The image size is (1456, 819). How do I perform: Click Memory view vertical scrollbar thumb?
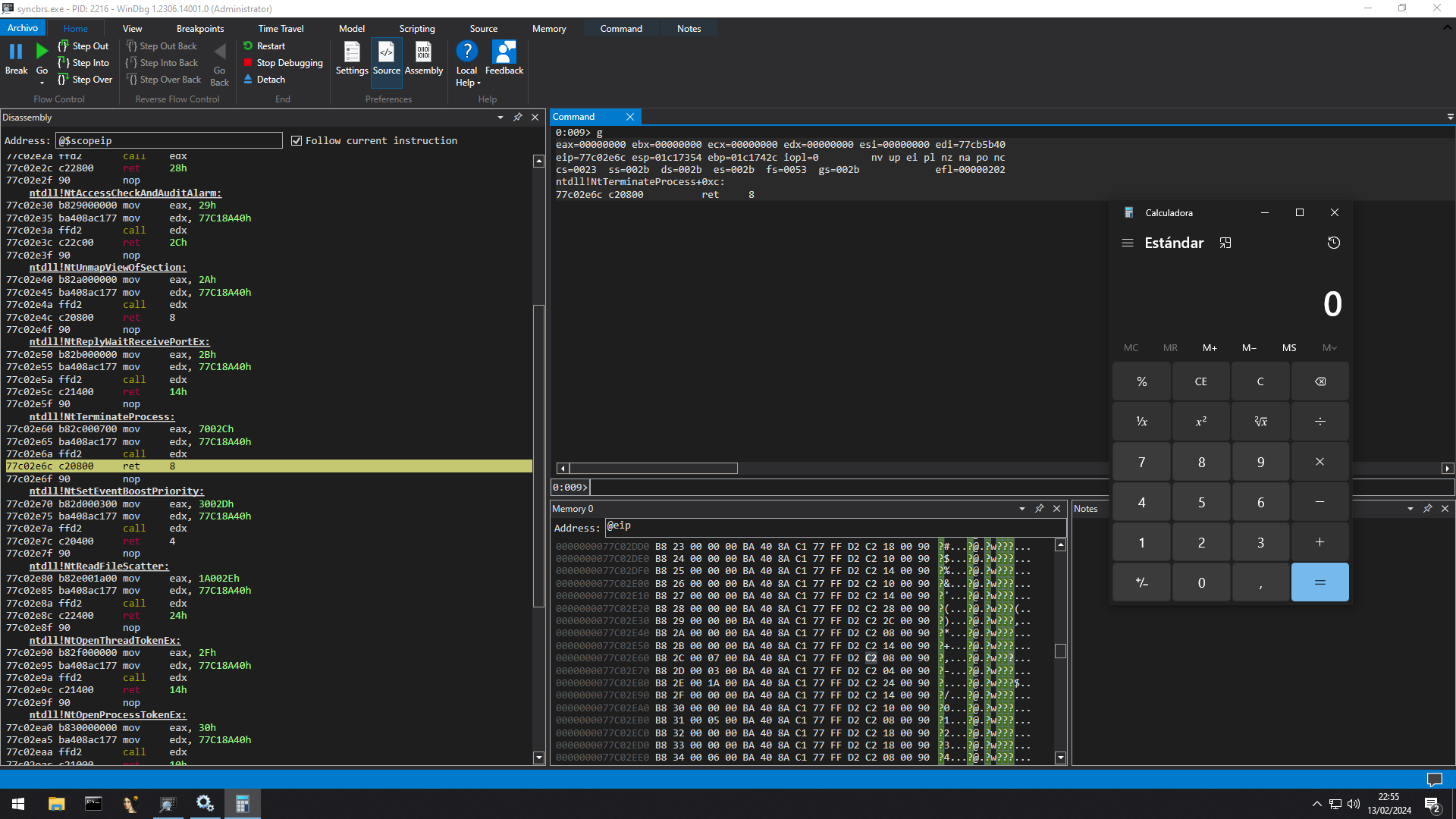coord(1060,651)
